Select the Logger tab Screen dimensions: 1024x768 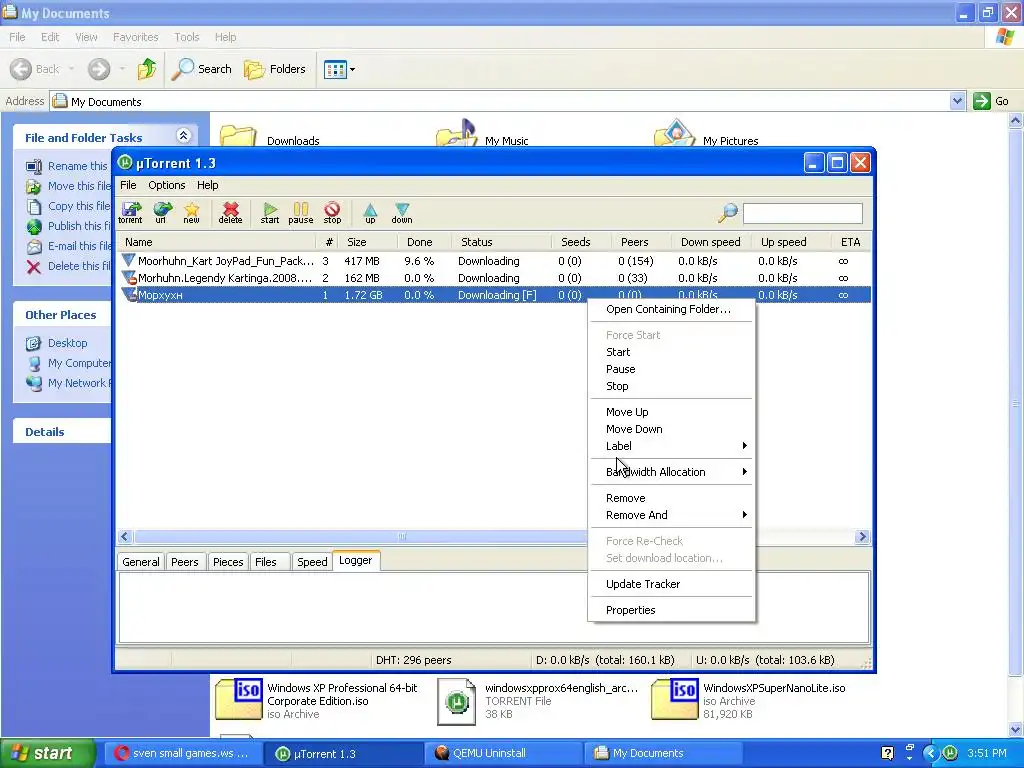[x=355, y=560]
